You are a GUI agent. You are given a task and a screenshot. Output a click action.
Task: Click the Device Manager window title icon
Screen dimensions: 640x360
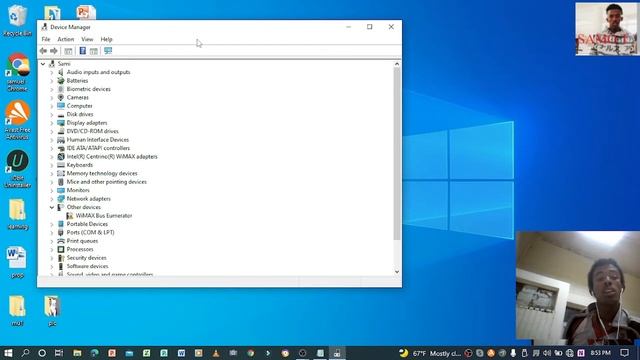pyautogui.click(x=44, y=27)
